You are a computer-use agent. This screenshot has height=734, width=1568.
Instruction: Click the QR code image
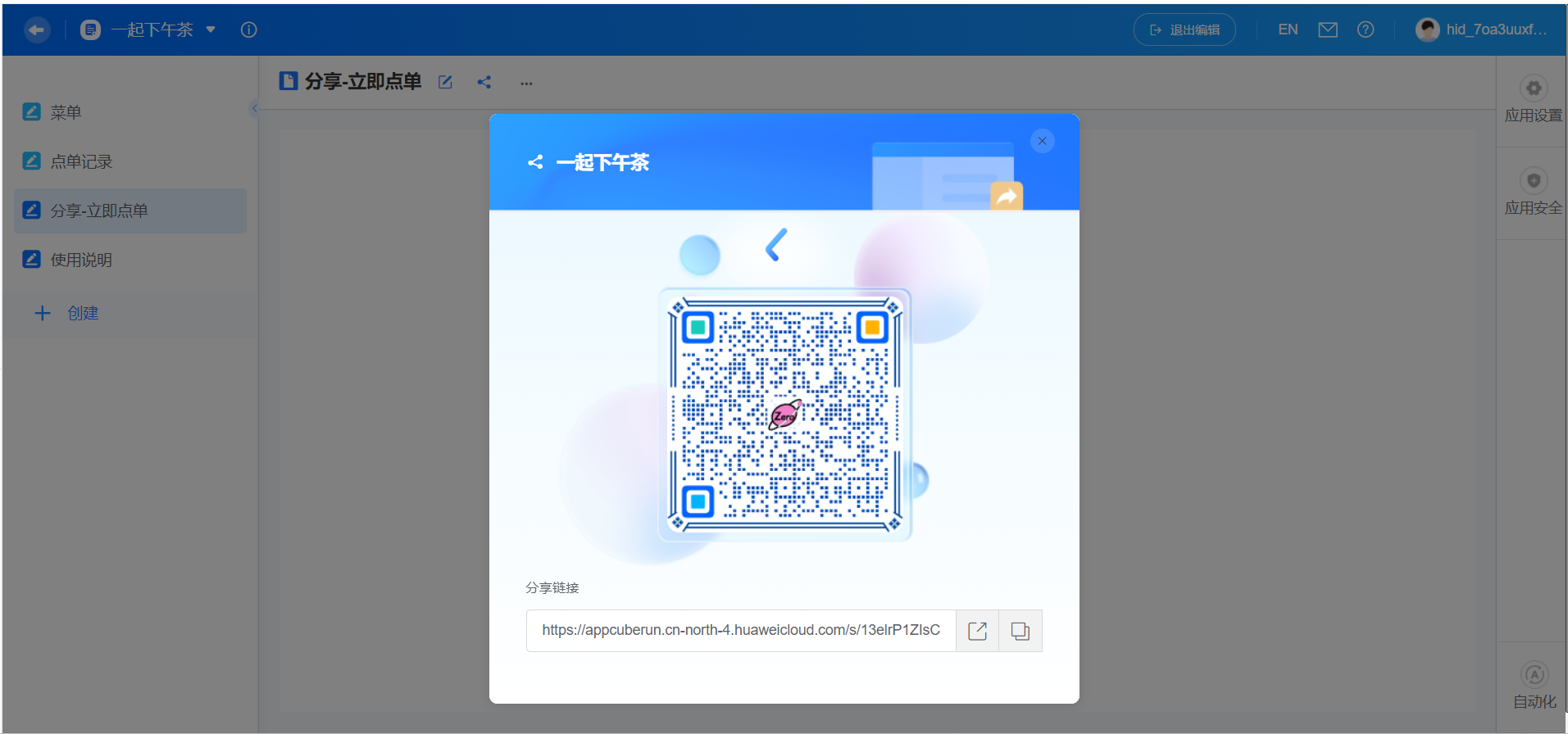[785, 415]
